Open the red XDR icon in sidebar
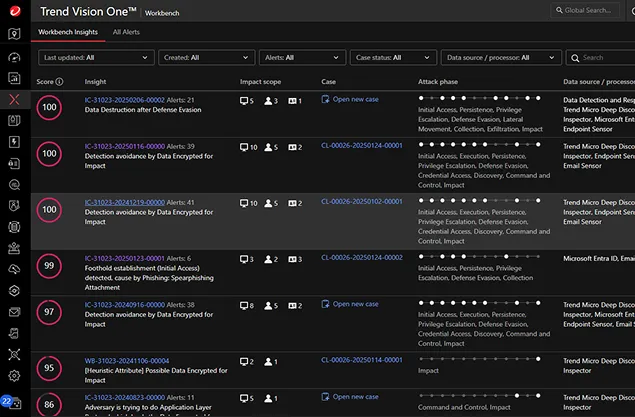635x417 pixels. 14,99
